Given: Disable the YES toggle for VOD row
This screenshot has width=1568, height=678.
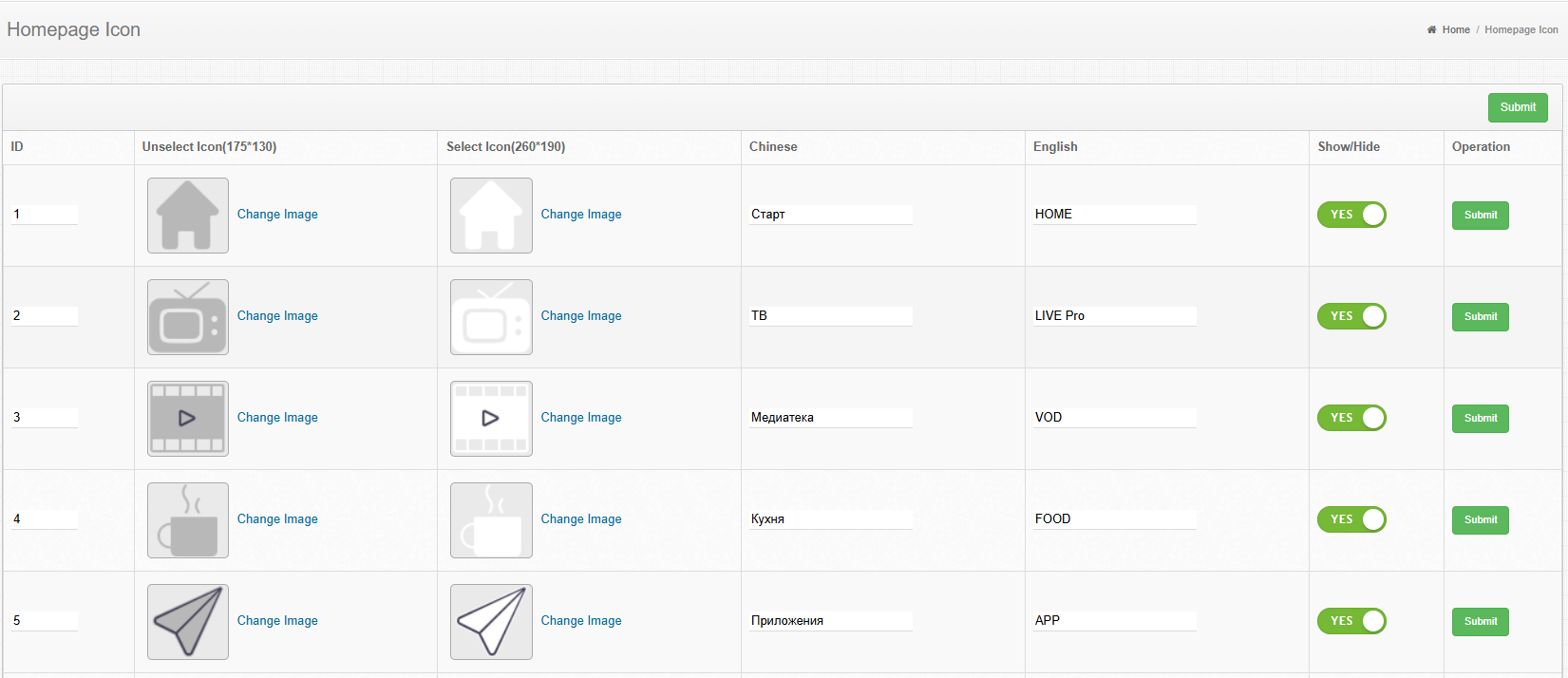Looking at the screenshot, I should (x=1351, y=418).
